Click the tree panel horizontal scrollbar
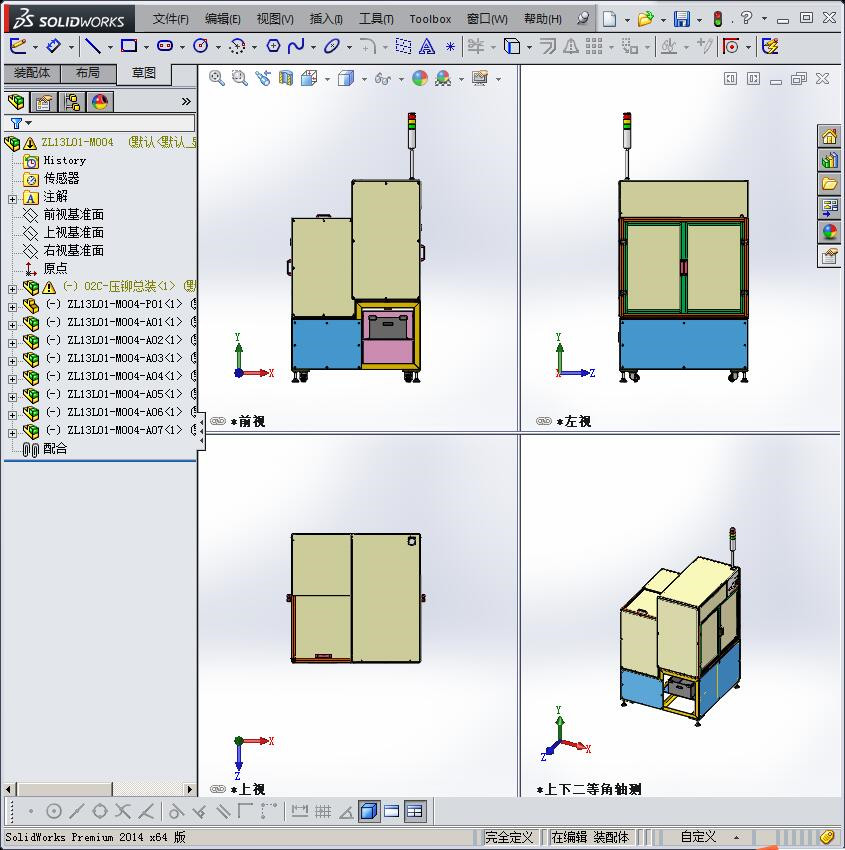This screenshot has width=845, height=850. [99, 789]
